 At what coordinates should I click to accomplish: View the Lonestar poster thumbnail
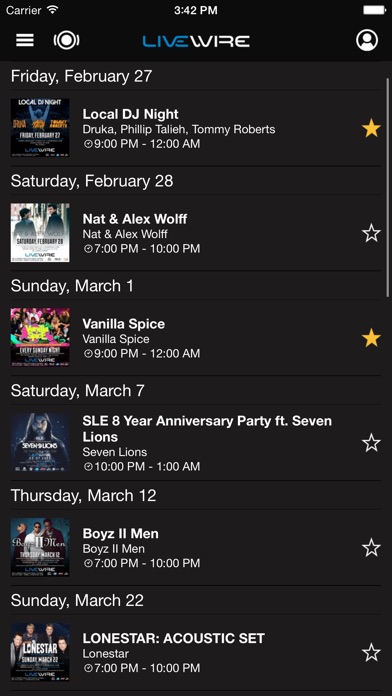40,652
